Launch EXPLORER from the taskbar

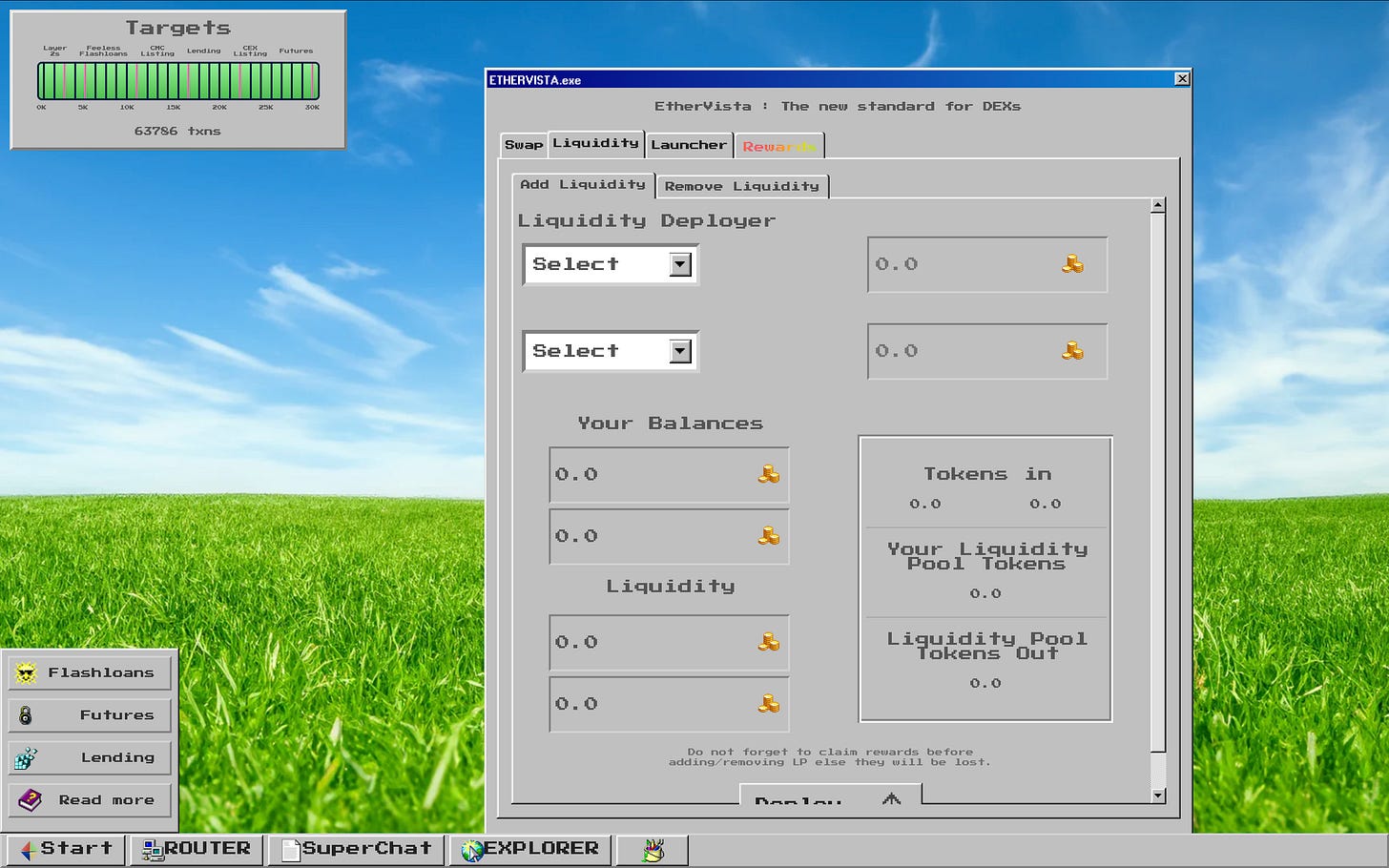point(530,849)
